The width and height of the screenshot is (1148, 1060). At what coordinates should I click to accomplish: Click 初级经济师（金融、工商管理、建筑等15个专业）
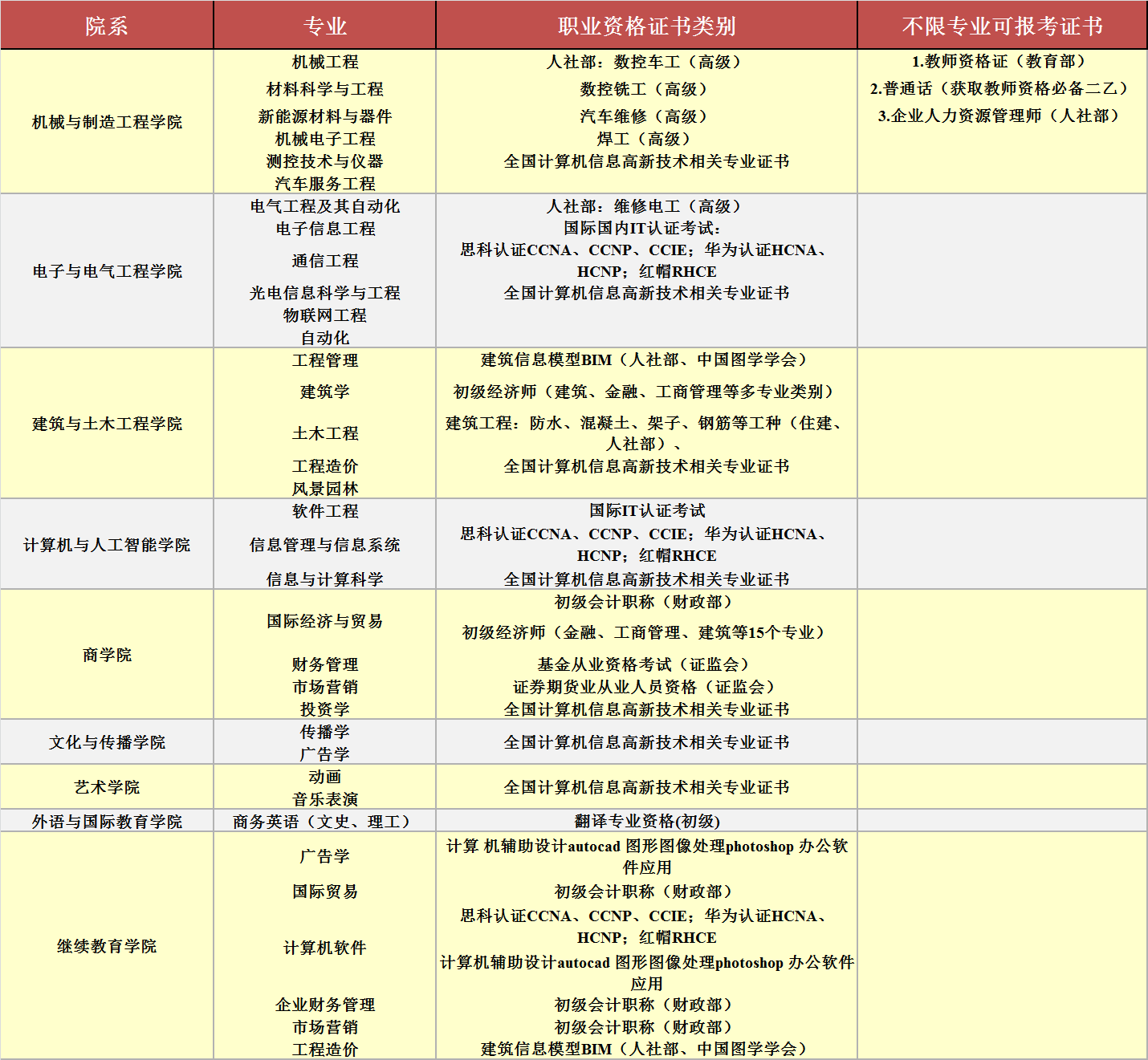646,632
